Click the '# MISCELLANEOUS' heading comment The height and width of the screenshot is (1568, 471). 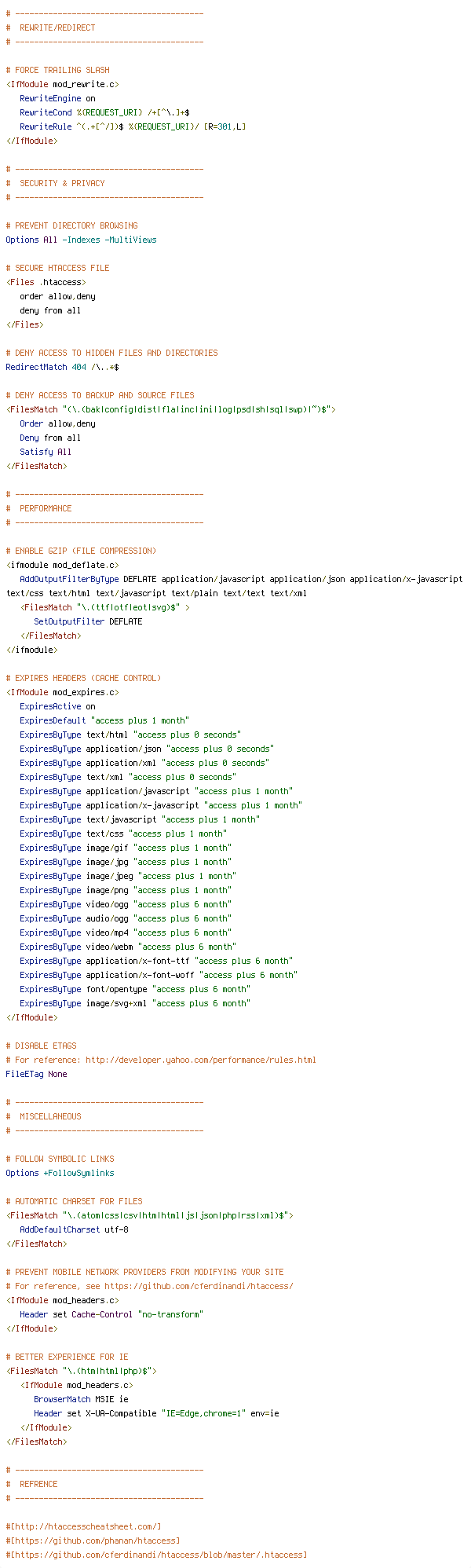[43, 1116]
